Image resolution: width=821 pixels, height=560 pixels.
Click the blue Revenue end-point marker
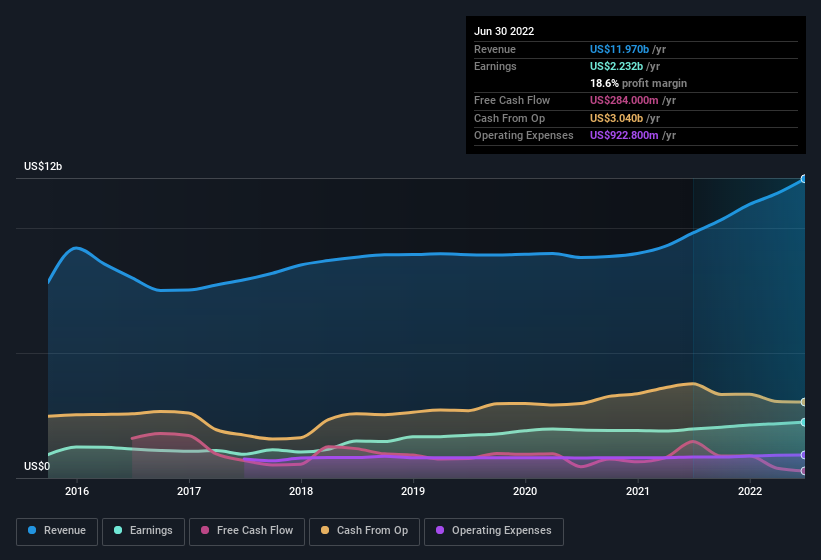point(804,179)
